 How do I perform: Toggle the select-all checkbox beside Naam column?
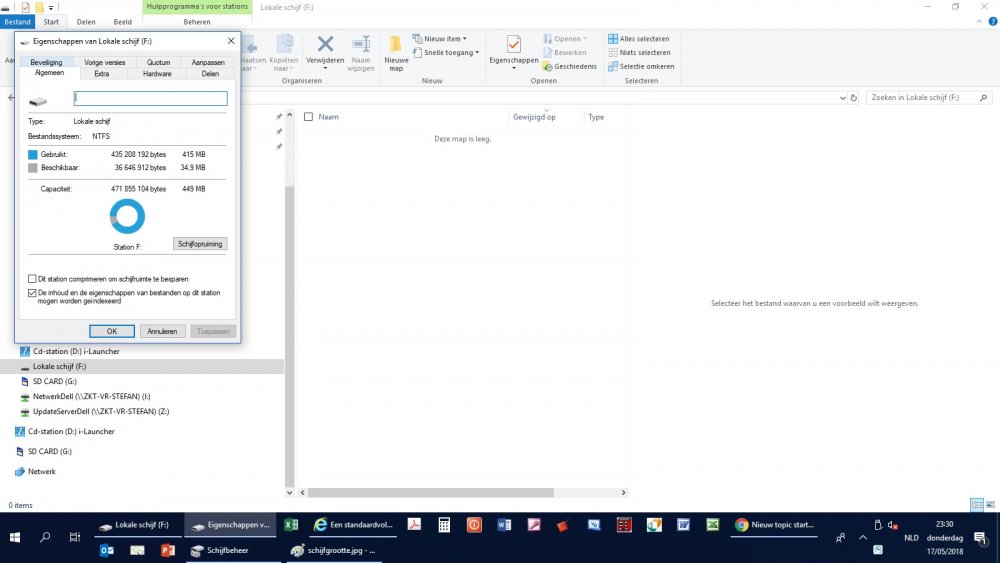(309, 117)
